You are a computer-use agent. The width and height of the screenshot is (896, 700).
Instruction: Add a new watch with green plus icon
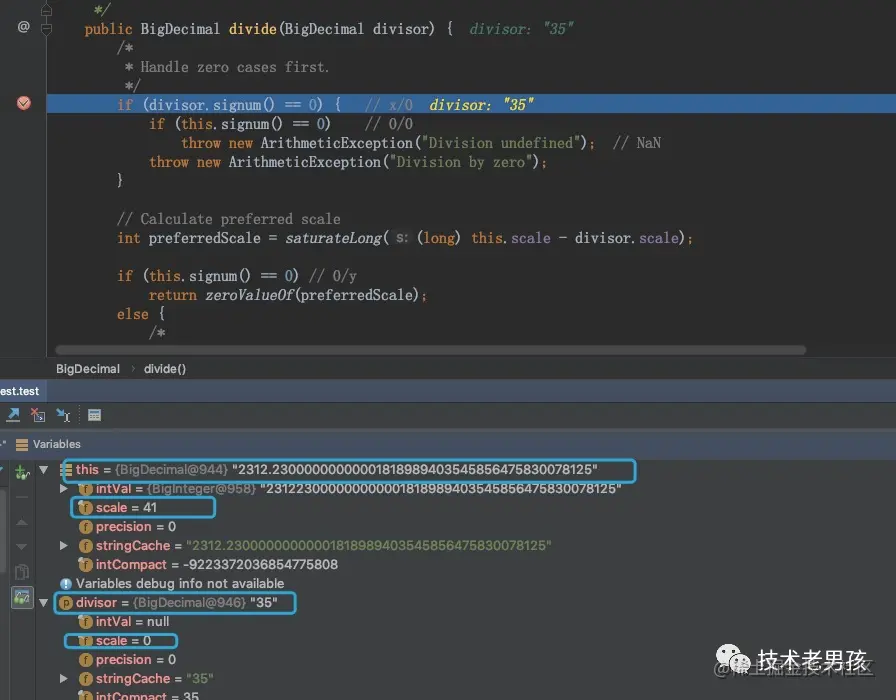tap(22, 472)
